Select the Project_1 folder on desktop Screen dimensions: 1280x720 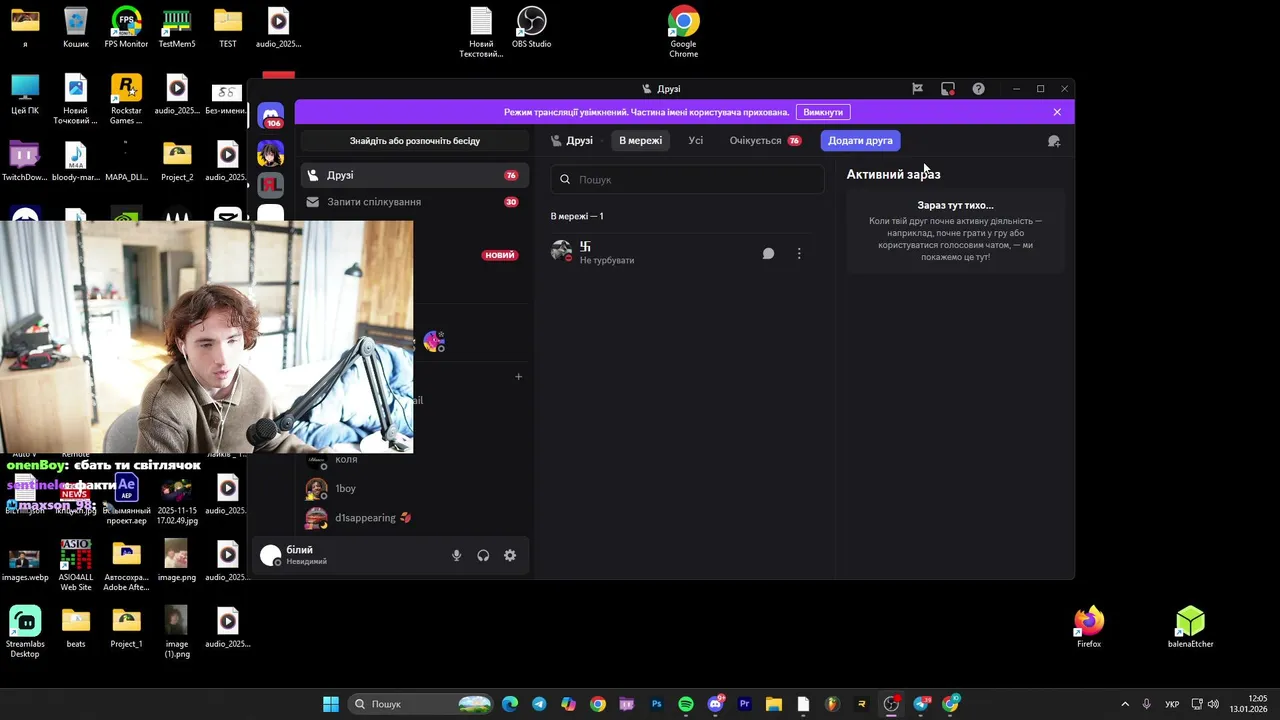(x=126, y=628)
